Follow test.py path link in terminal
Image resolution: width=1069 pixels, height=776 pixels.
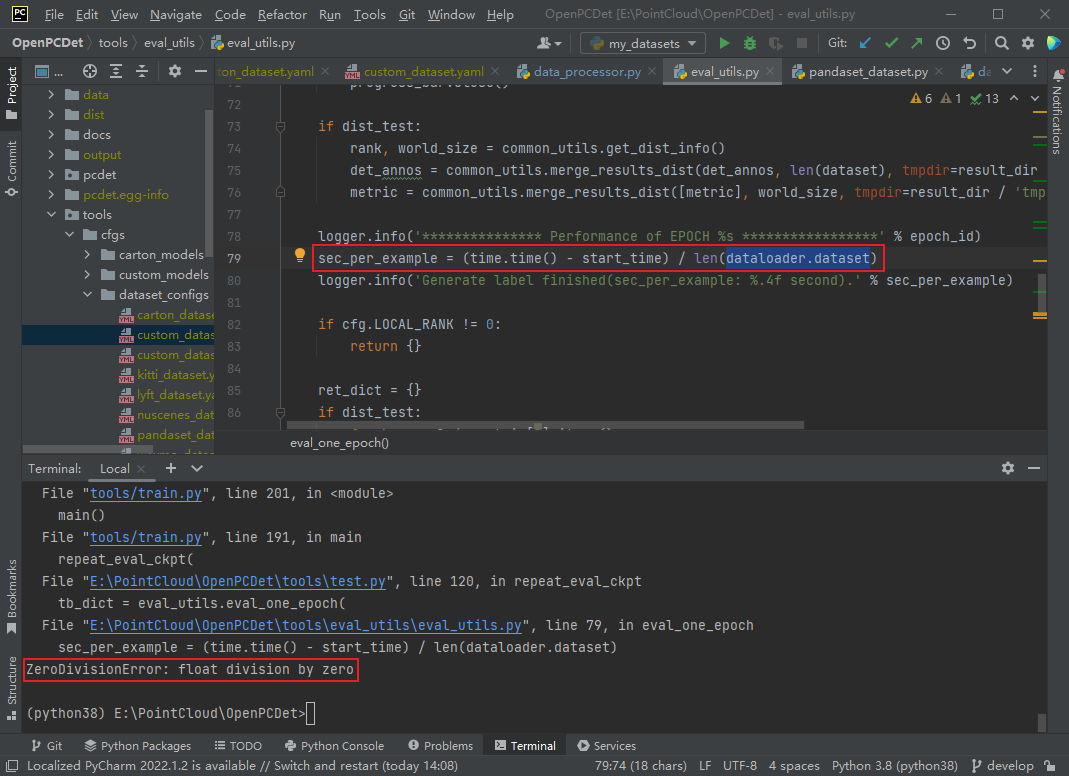(x=238, y=581)
